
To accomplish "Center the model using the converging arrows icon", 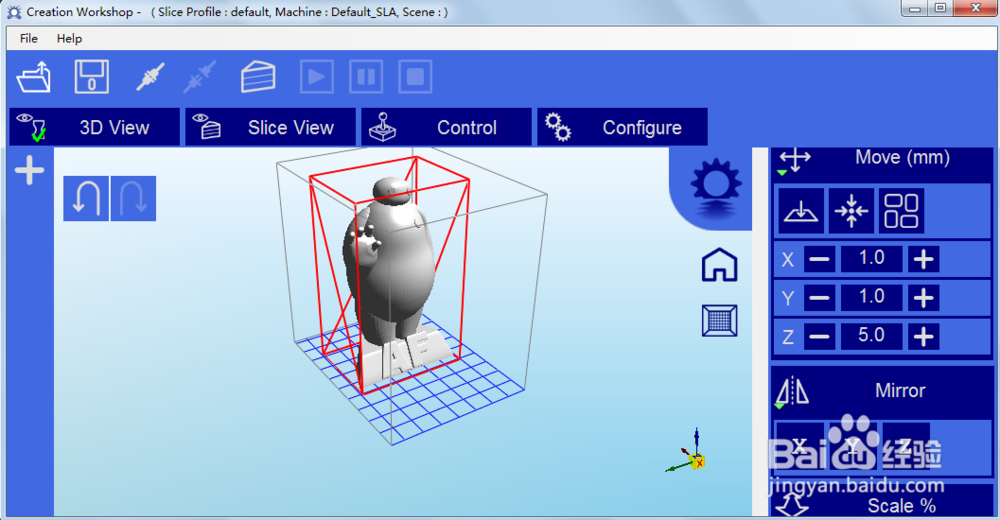I will click(851, 211).
